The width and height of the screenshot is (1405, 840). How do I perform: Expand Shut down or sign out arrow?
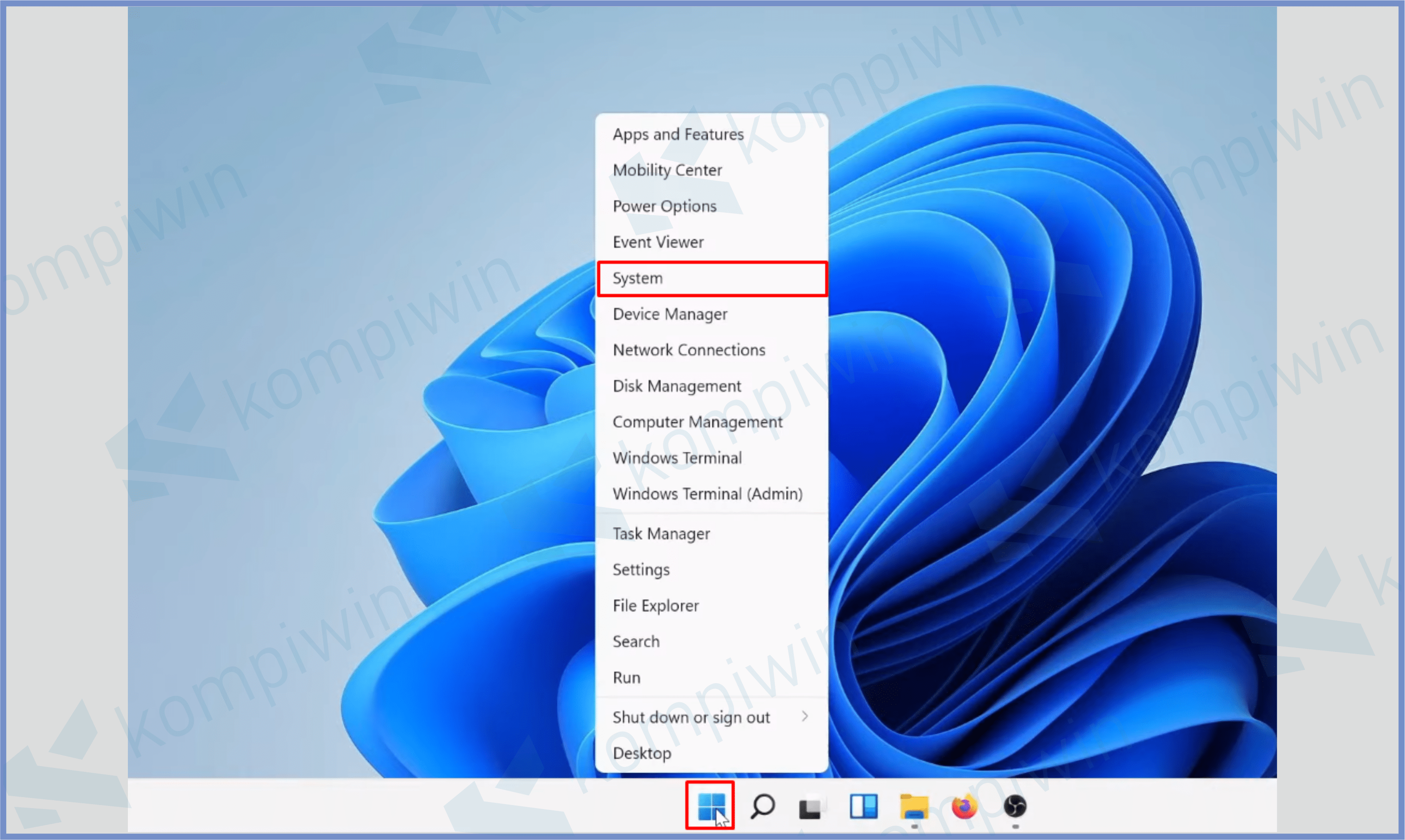[805, 717]
